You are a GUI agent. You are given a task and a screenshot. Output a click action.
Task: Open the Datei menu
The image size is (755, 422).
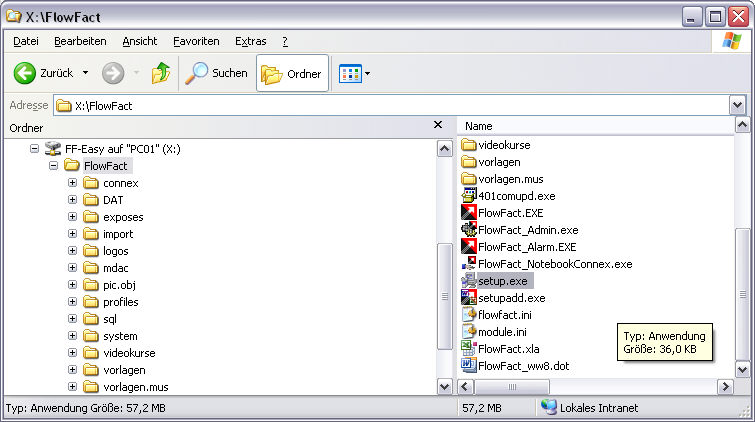coord(26,41)
